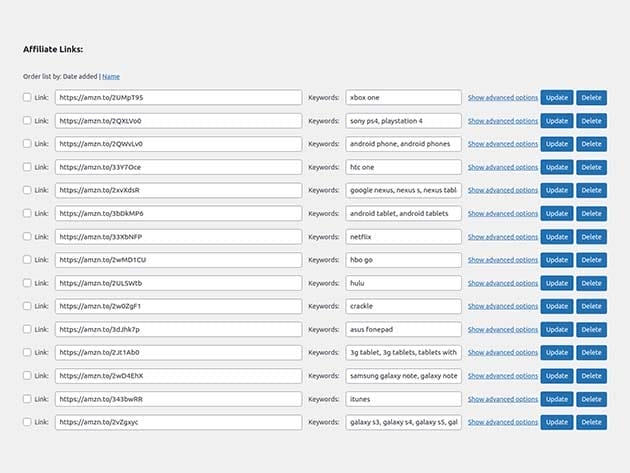Delete the android phone affiliate link
The height and width of the screenshot is (473, 630).
(x=591, y=144)
